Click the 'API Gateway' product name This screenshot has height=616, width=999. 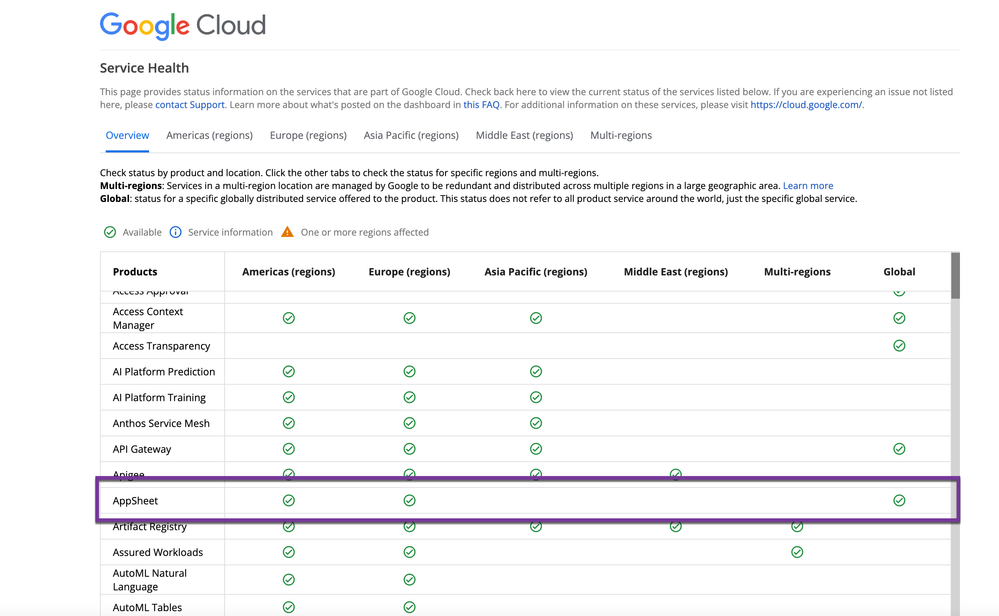pyautogui.click(x=142, y=449)
